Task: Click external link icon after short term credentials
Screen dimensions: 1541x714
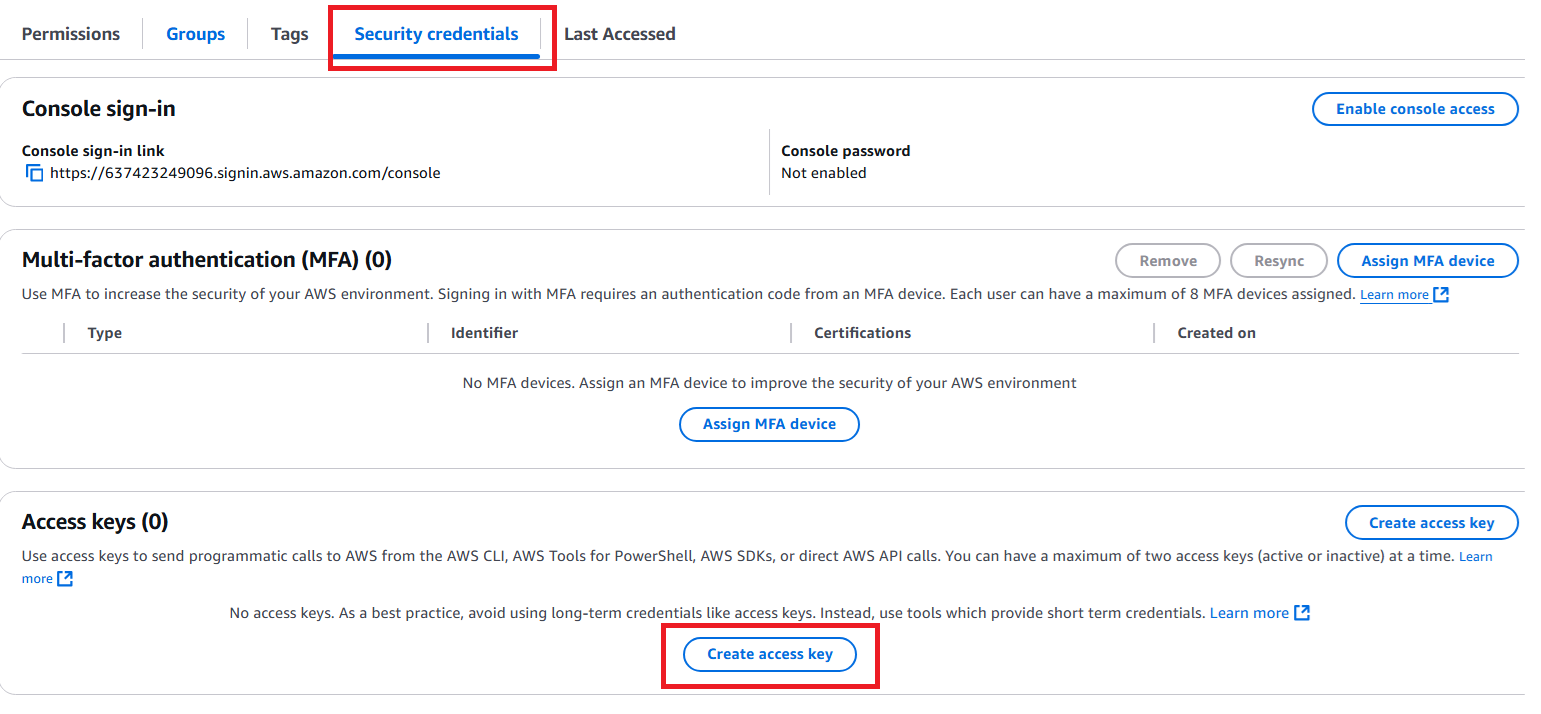Action: (1302, 613)
